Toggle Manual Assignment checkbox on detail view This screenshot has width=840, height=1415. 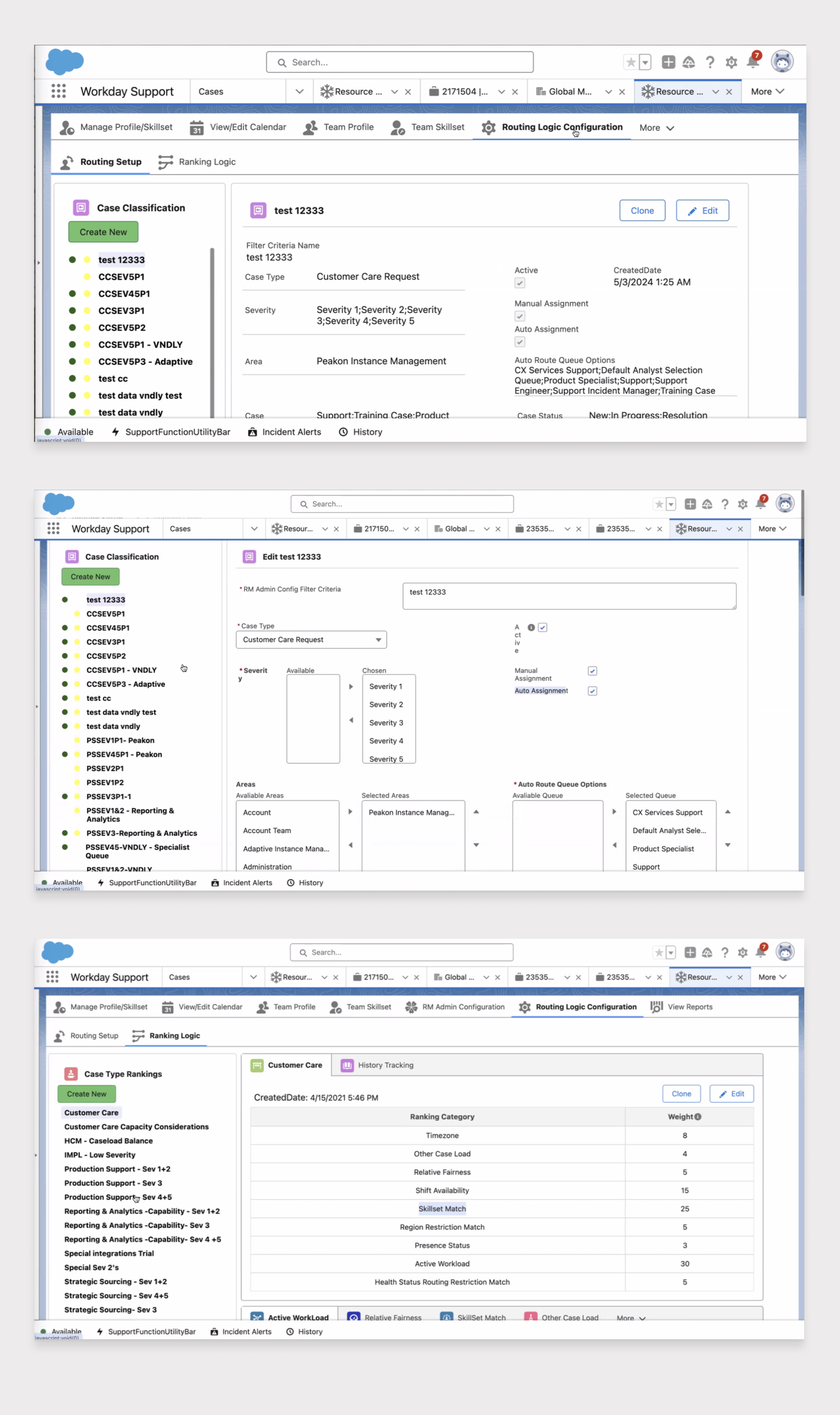pyautogui.click(x=520, y=316)
